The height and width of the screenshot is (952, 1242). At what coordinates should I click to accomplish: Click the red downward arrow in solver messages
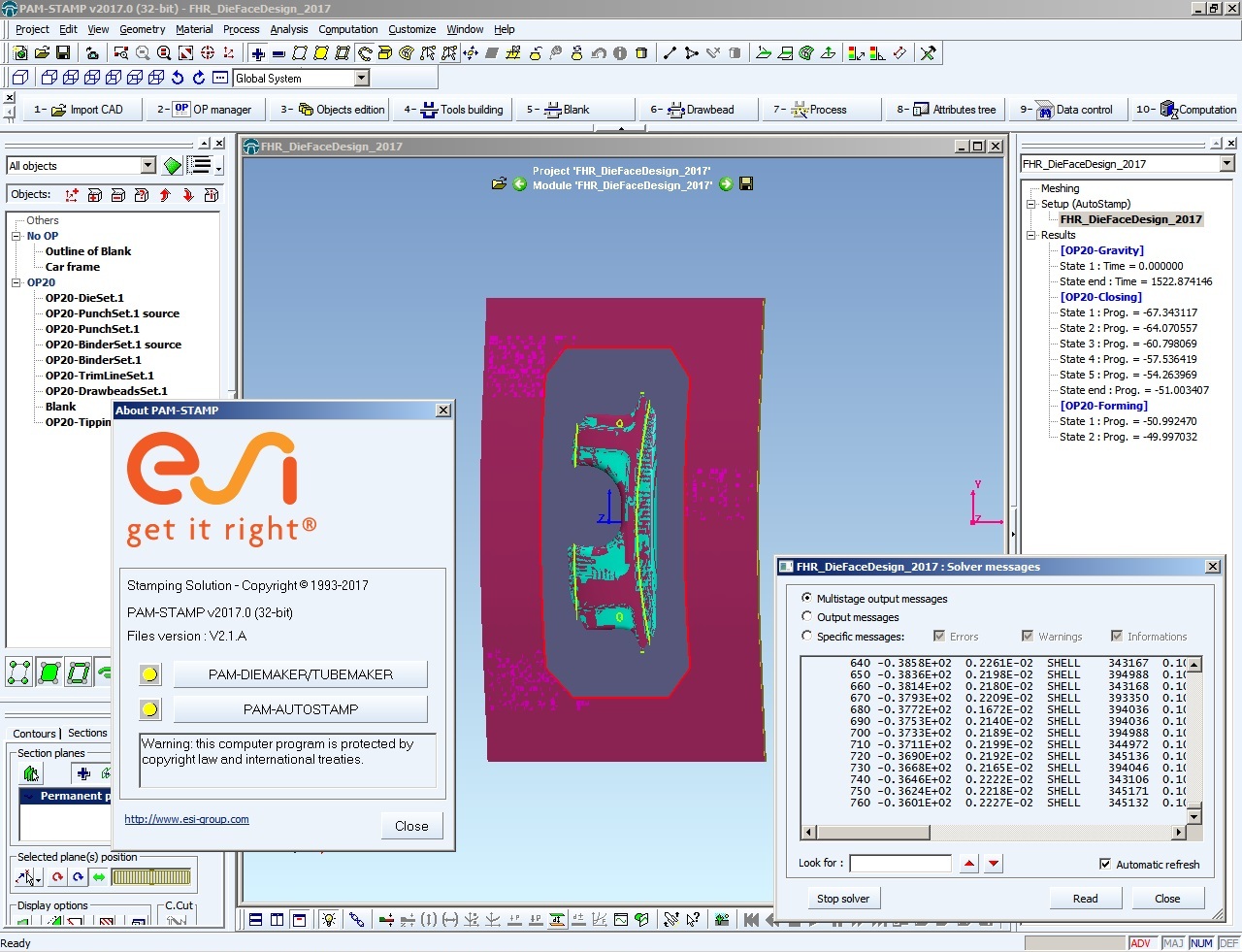click(993, 864)
